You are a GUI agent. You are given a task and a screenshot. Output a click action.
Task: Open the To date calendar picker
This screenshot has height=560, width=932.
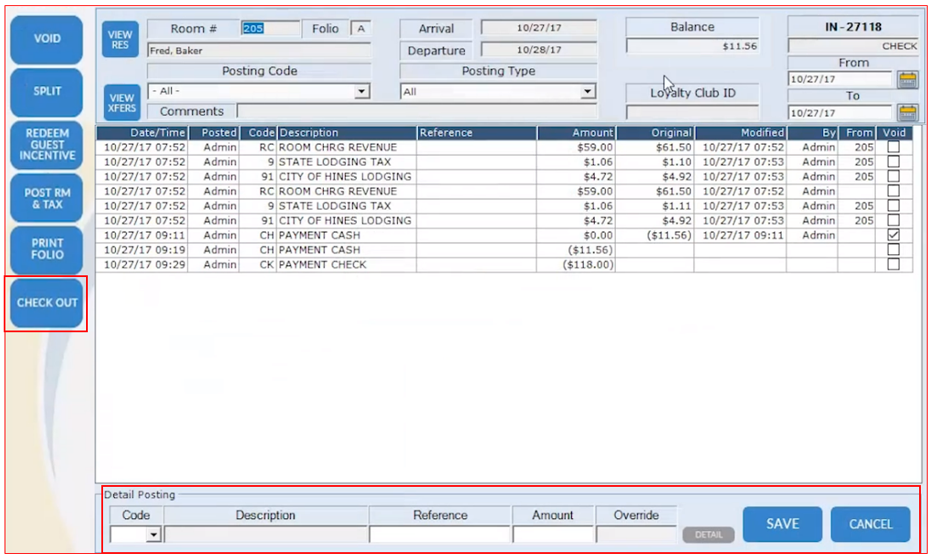(907, 113)
